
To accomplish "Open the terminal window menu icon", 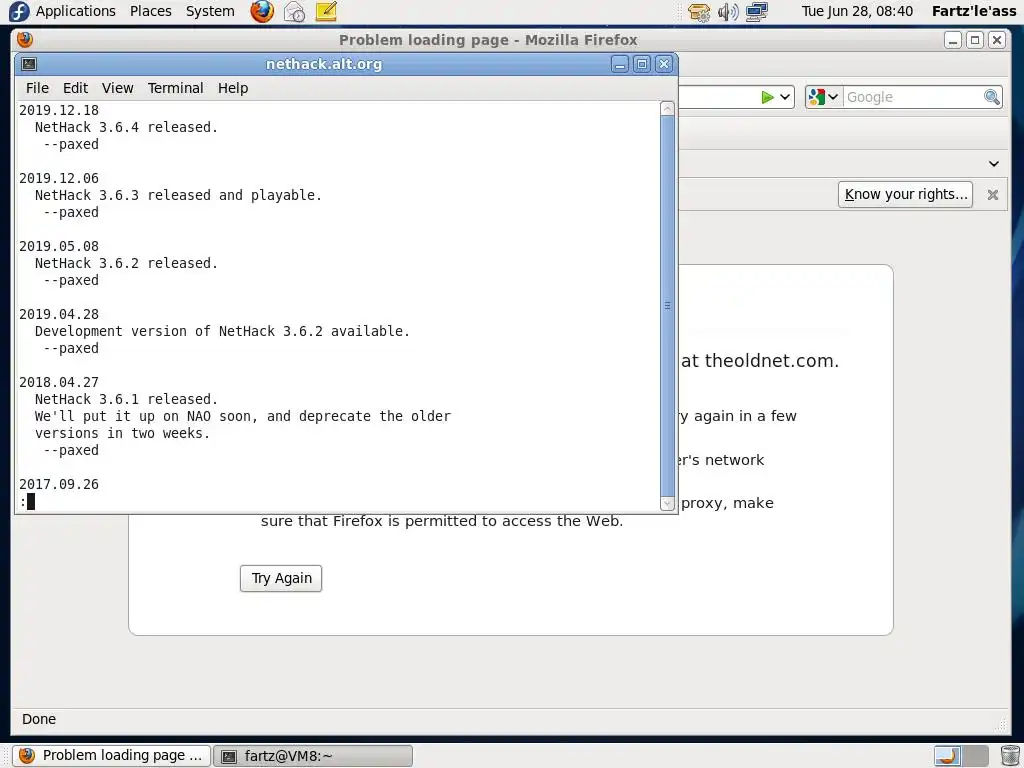I will (29, 64).
